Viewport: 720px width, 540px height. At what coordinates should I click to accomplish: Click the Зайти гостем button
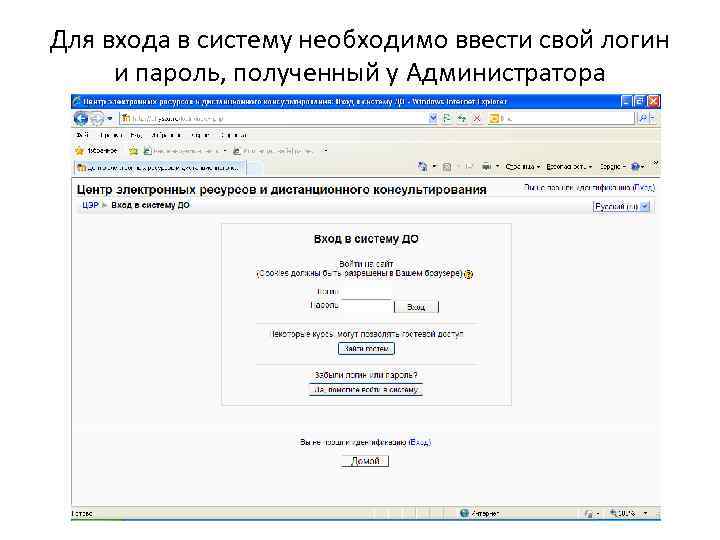[x=366, y=349]
